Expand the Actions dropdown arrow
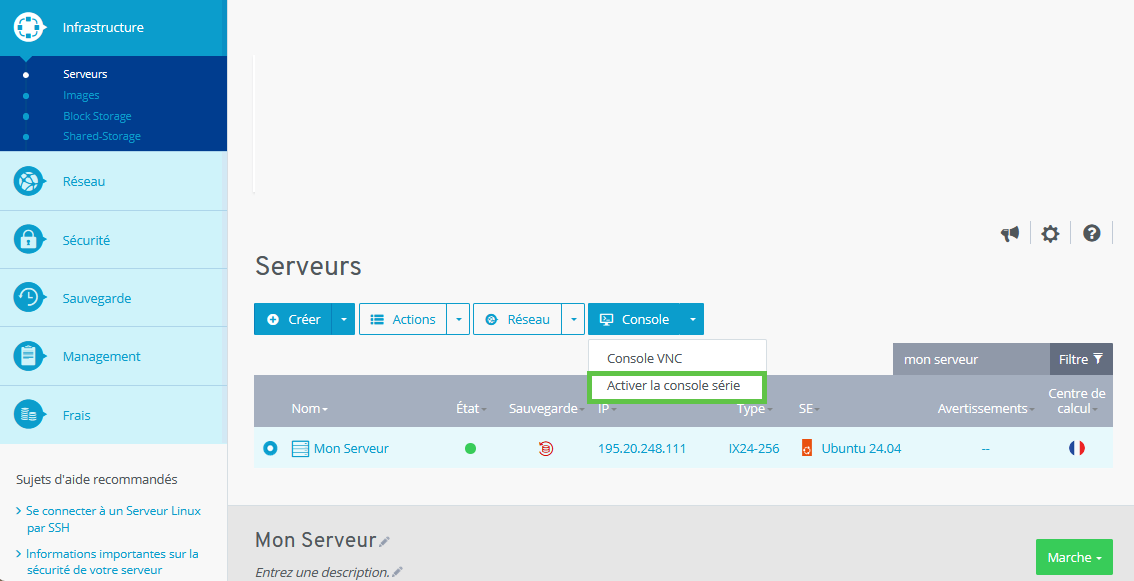This screenshot has height=581, width=1134. 457,320
